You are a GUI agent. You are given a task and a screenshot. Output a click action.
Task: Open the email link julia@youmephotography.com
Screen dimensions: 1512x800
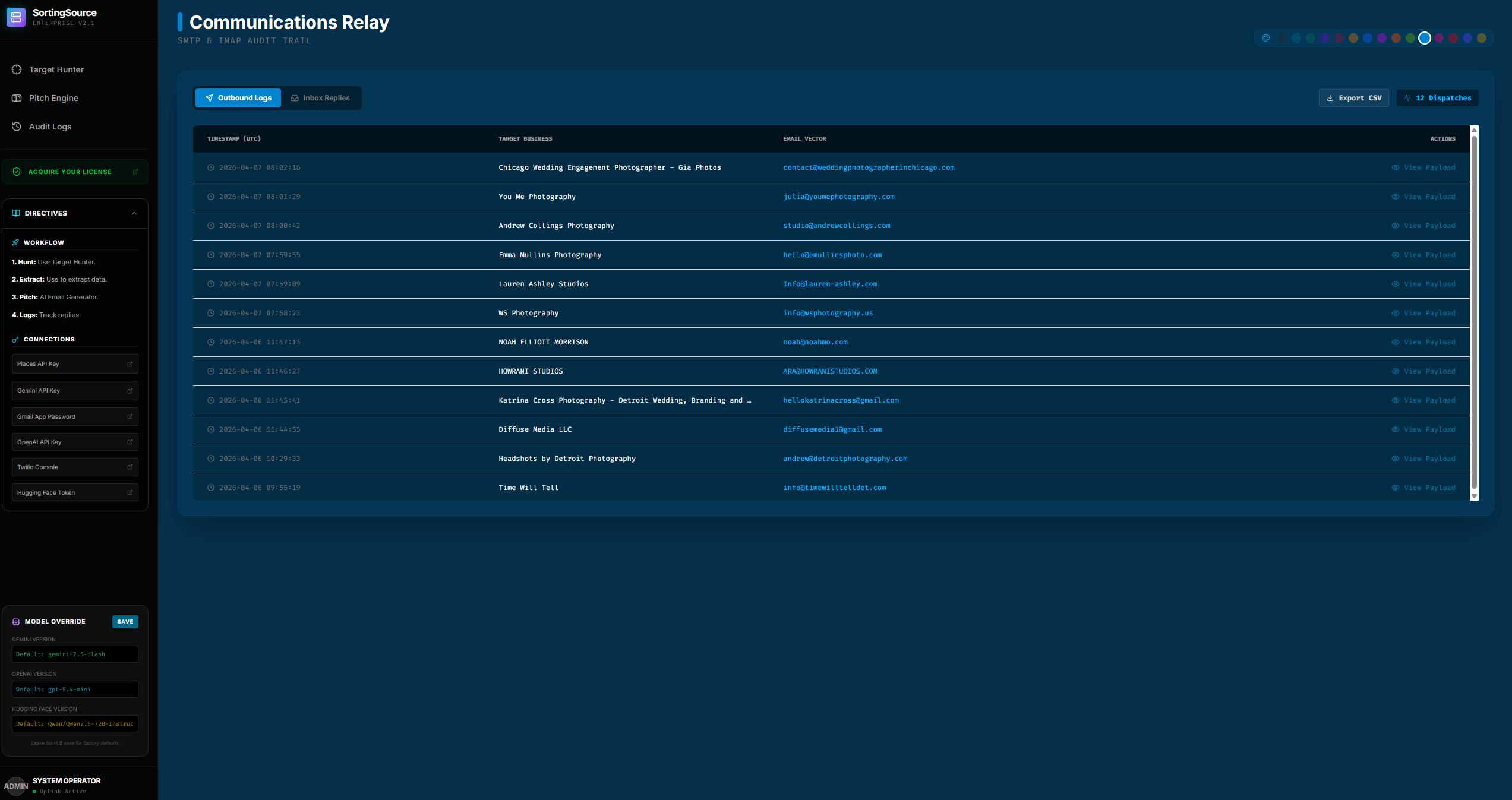838,196
